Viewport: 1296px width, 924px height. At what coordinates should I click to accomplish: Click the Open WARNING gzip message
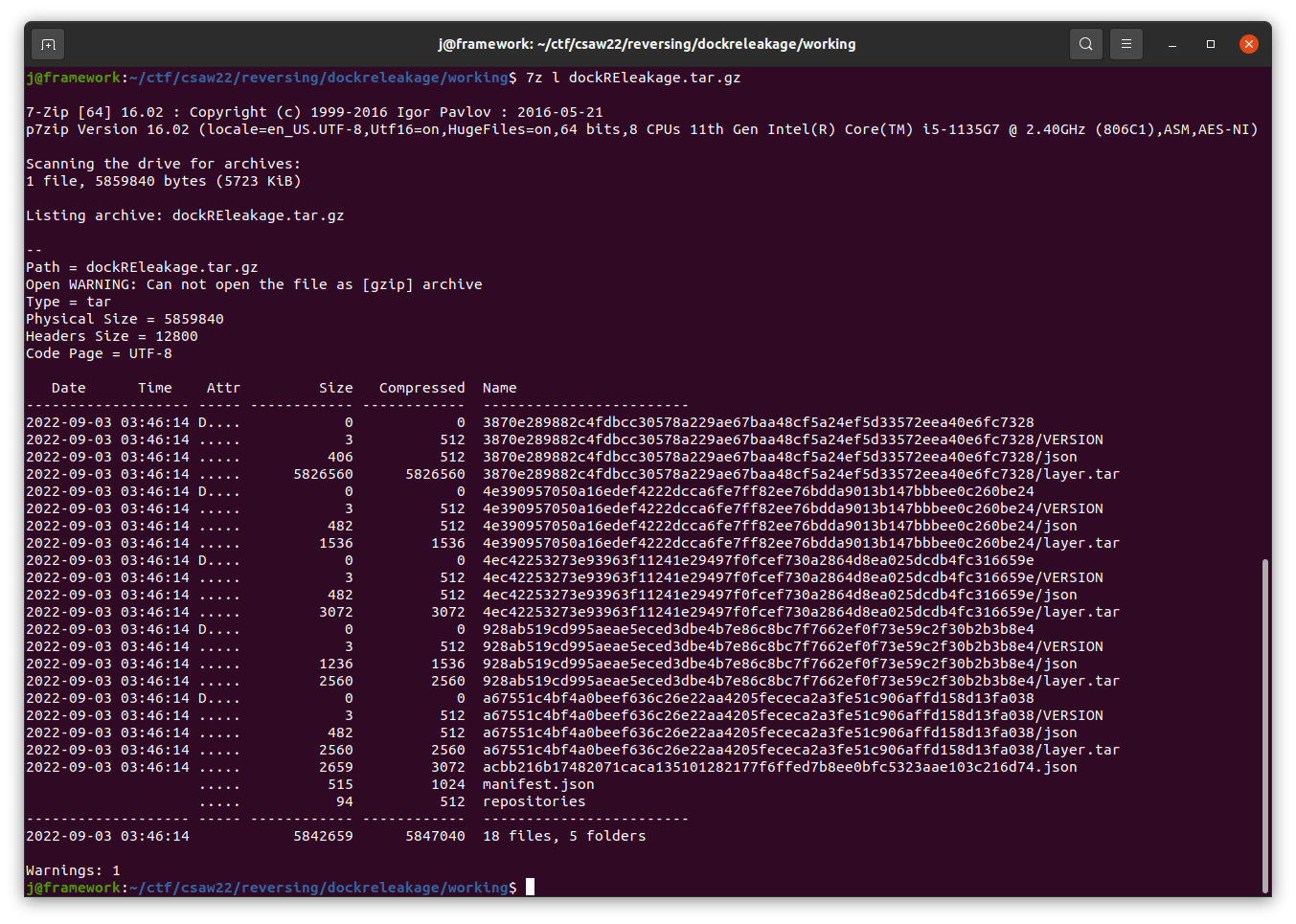254,284
